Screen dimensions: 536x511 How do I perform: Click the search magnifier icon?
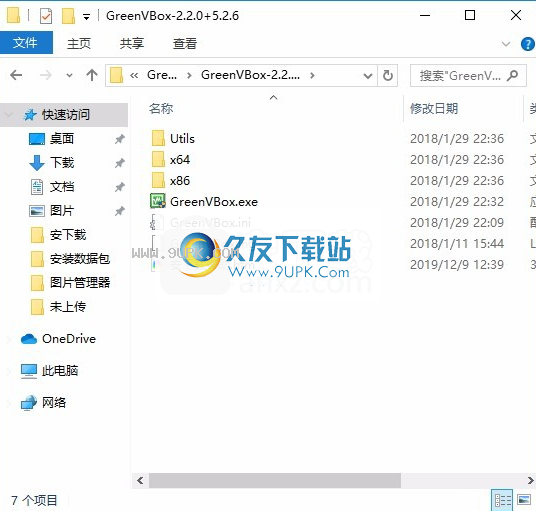pyautogui.click(x=512, y=76)
